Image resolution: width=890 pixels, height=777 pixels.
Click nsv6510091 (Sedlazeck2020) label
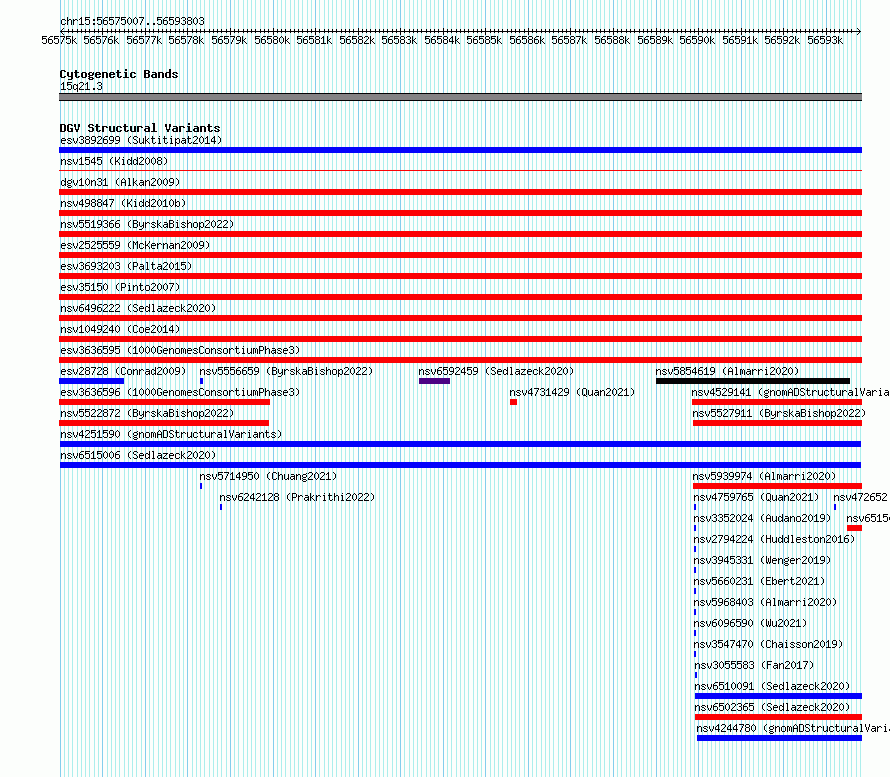pos(773,686)
